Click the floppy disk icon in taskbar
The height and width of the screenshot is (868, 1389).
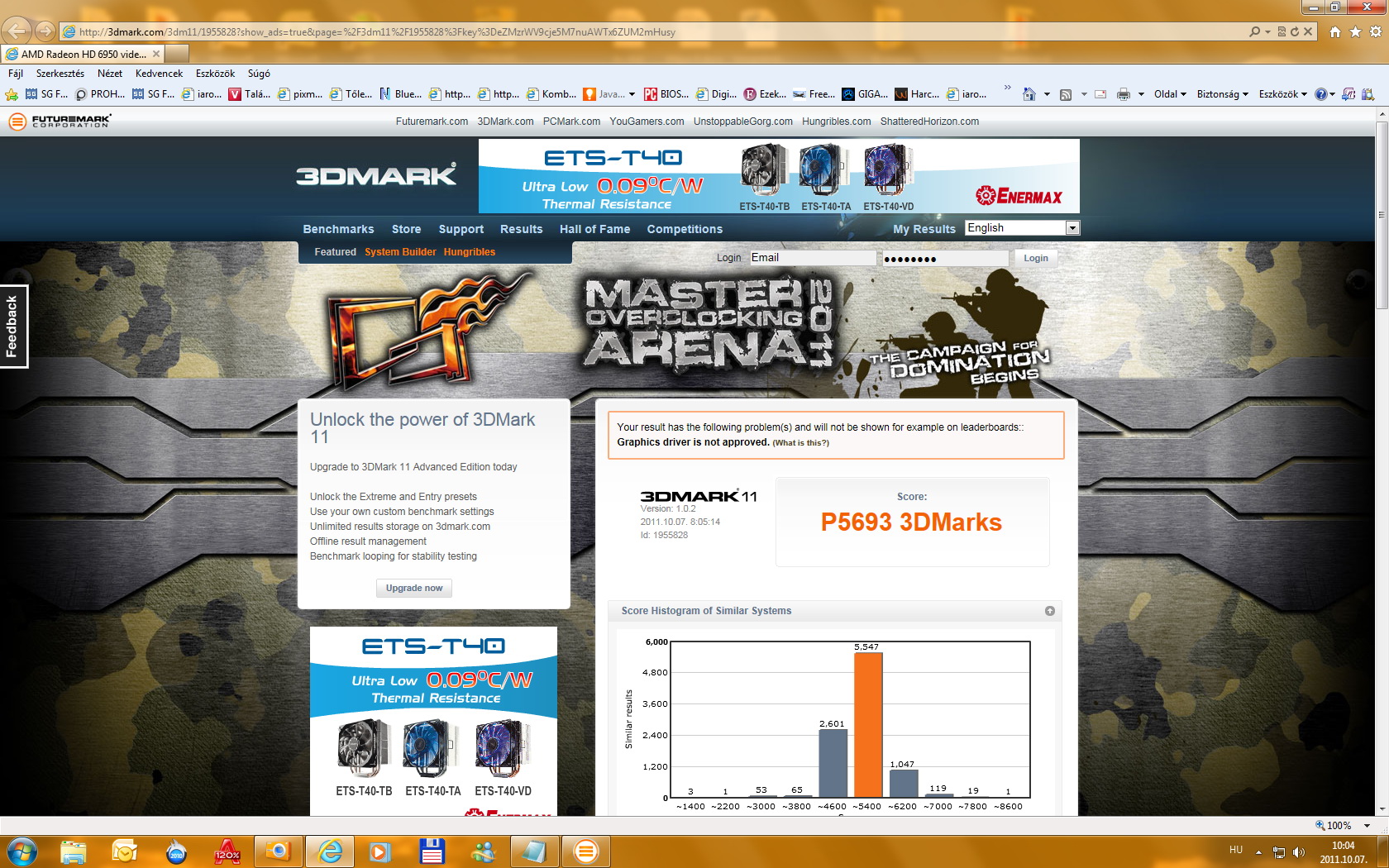point(432,851)
